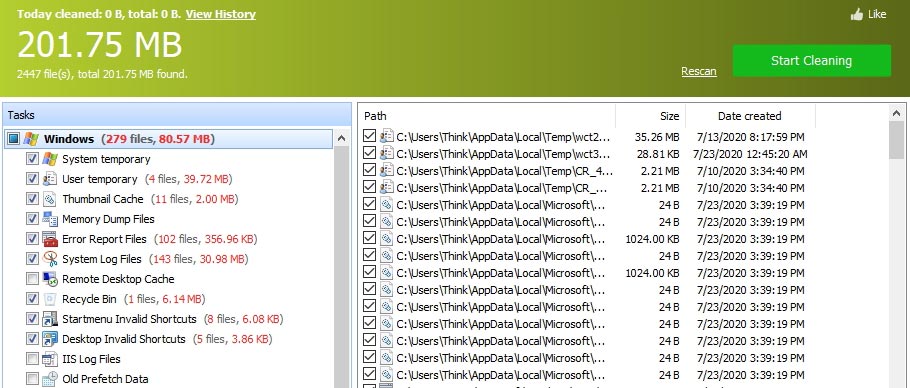
Task: Uncheck the User temporary checkbox
Action: point(32,179)
